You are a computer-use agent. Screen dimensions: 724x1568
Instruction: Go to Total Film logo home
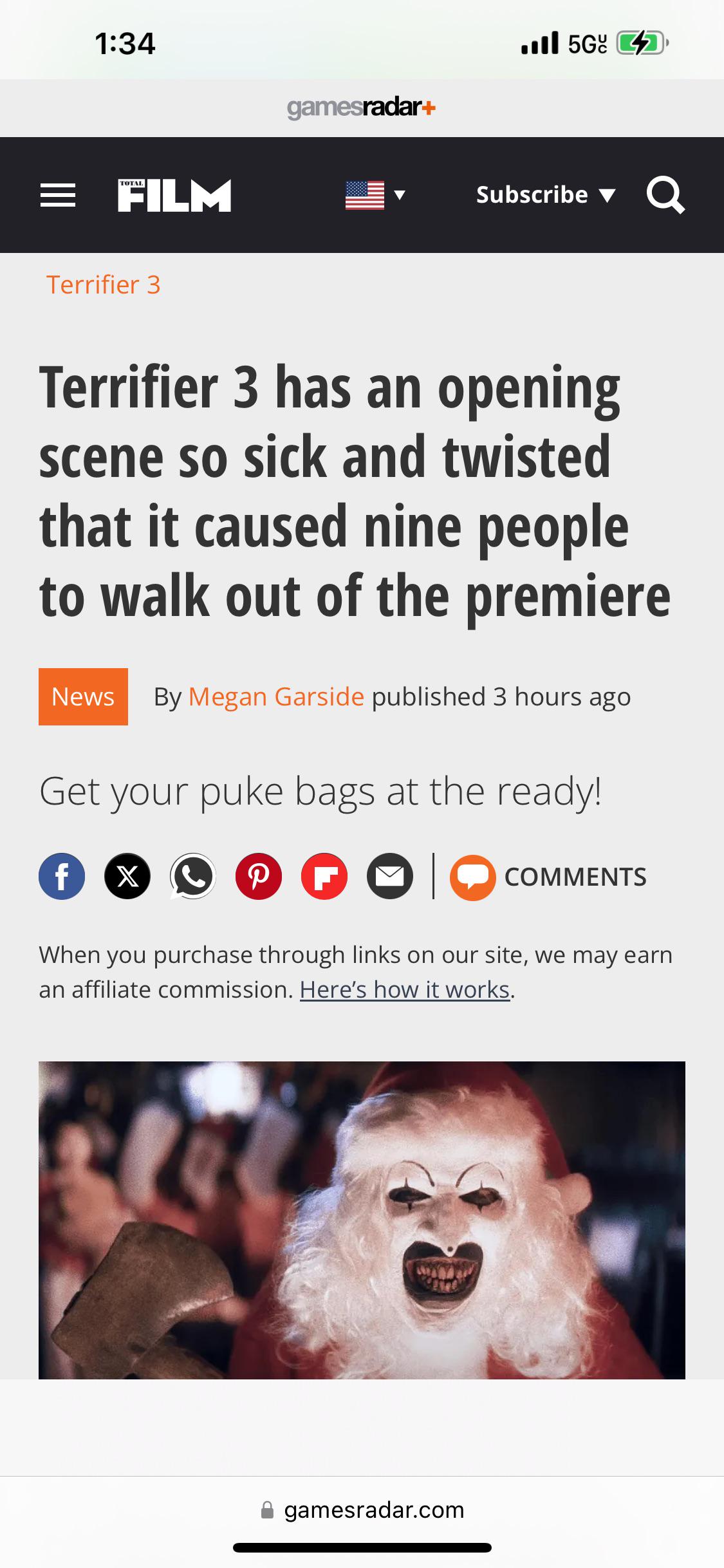coord(174,195)
